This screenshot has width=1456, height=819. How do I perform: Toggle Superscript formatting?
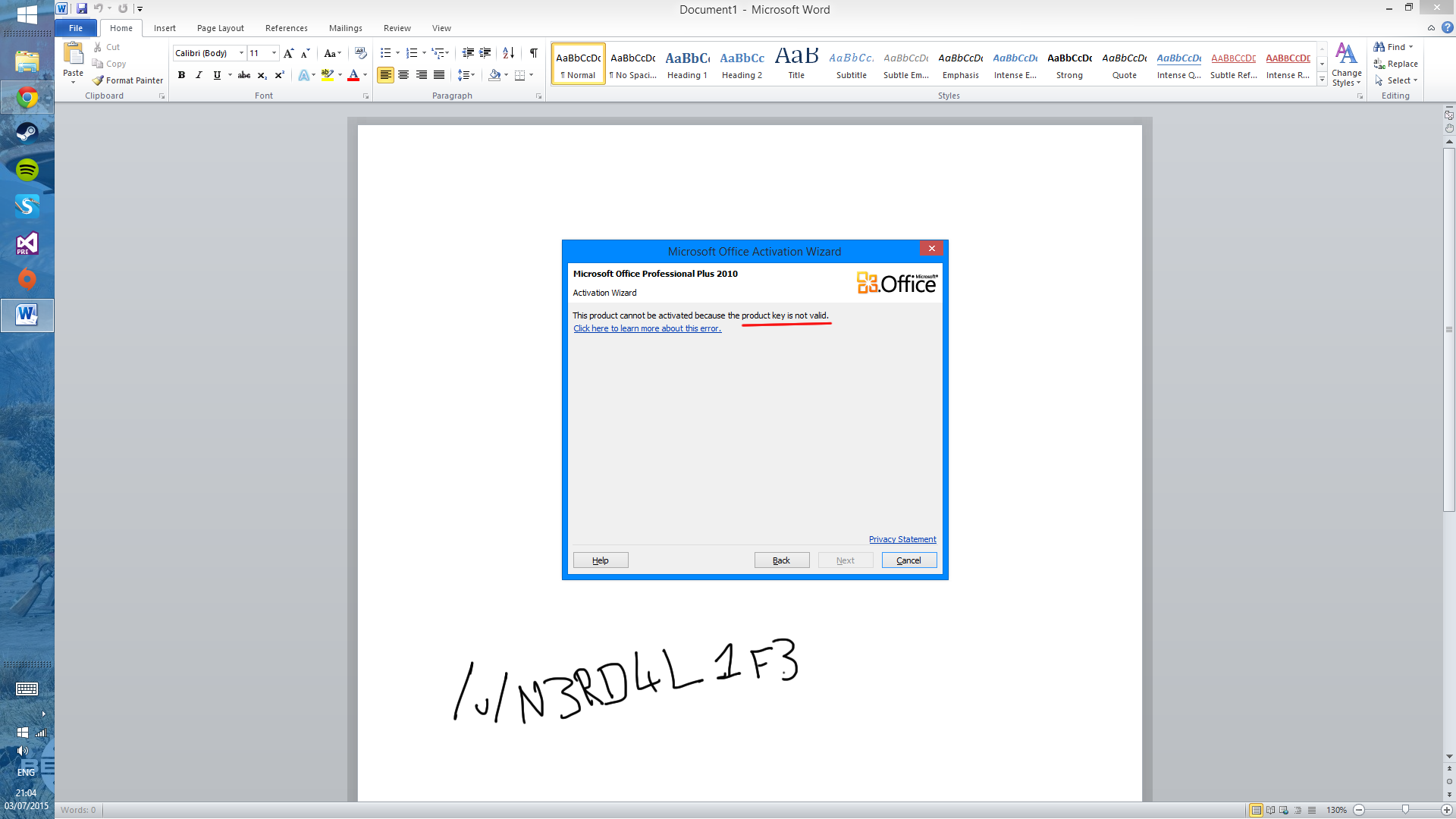[x=280, y=75]
